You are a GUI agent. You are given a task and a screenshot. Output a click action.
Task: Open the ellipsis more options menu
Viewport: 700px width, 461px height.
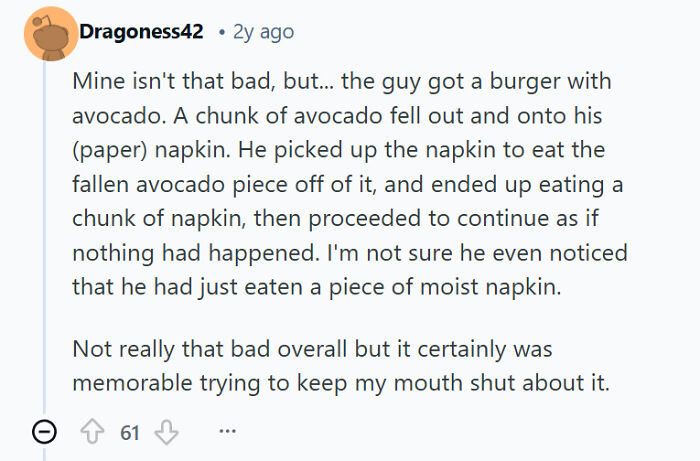pyautogui.click(x=227, y=433)
